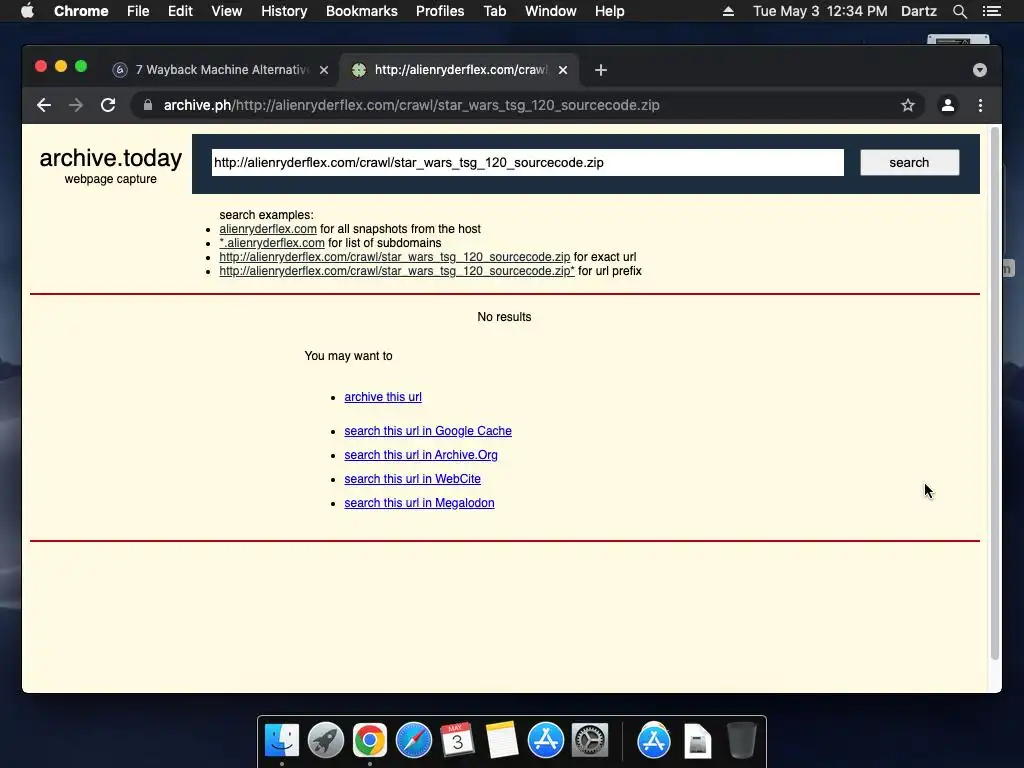Open the url prefix example link ending in asterisk
1024x768 pixels.
tap(397, 271)
